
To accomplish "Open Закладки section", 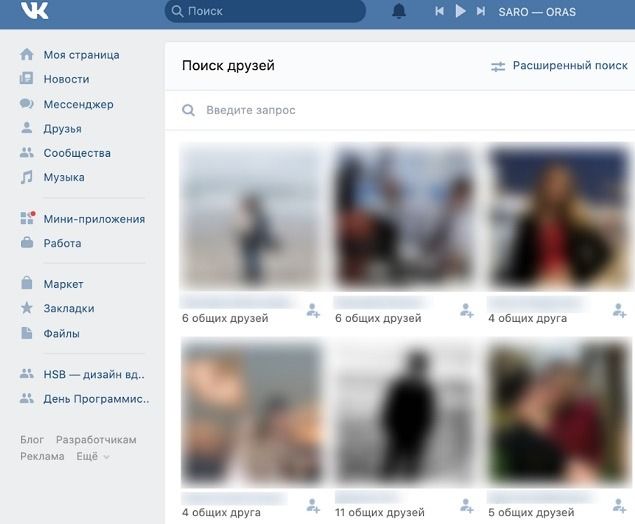I will [69, 309].
